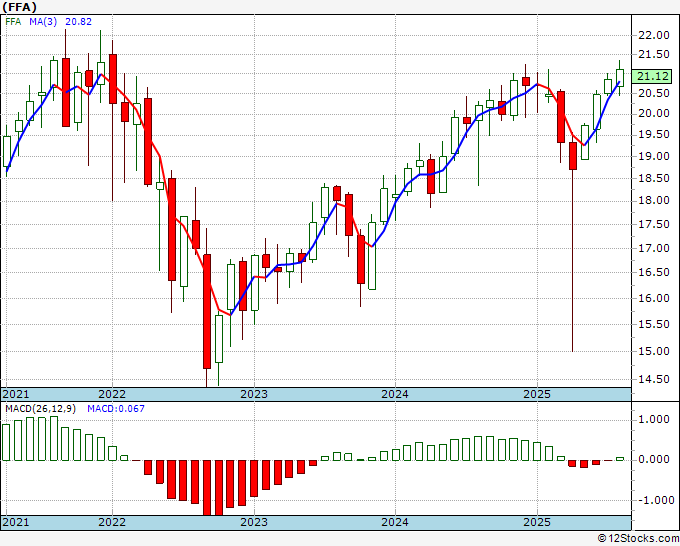Click 2021 on the MACD panel timeline
Screen dimensions: 680x546
[16, 522]
